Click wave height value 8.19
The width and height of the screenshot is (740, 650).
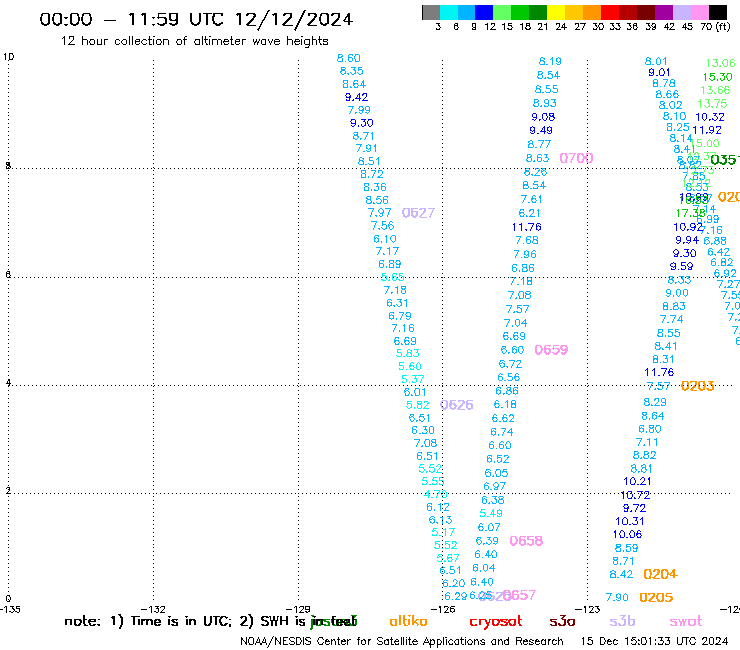pos(550,61)
